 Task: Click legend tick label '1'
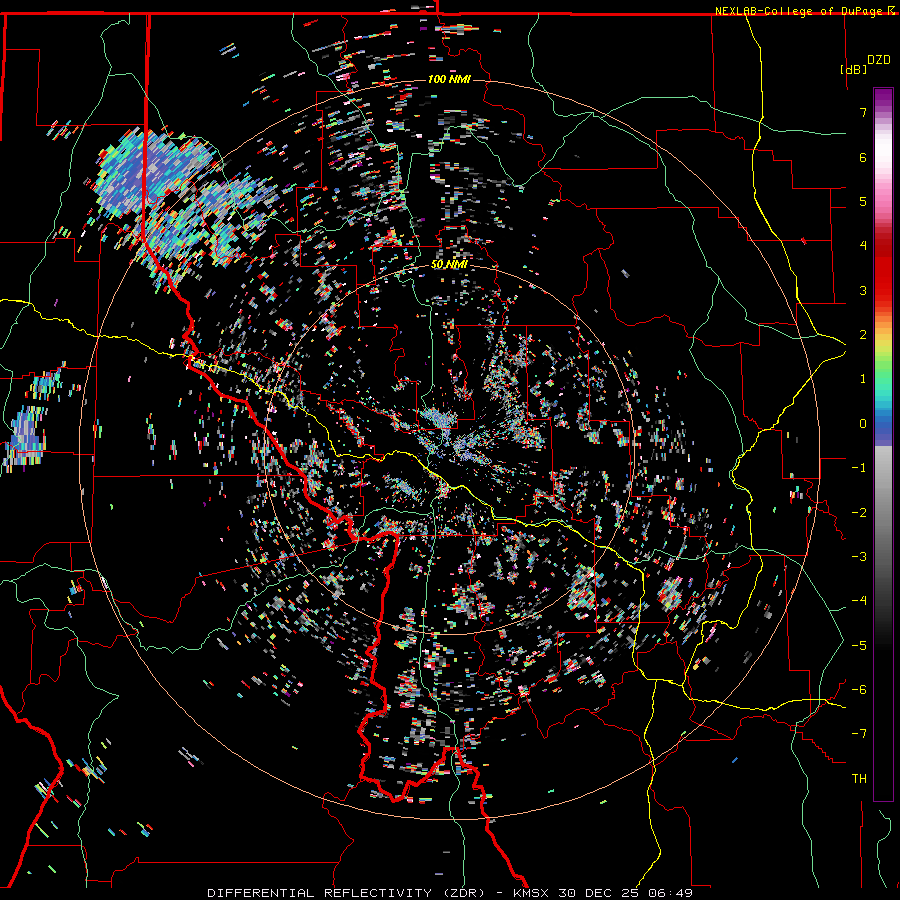pos(863,379)
